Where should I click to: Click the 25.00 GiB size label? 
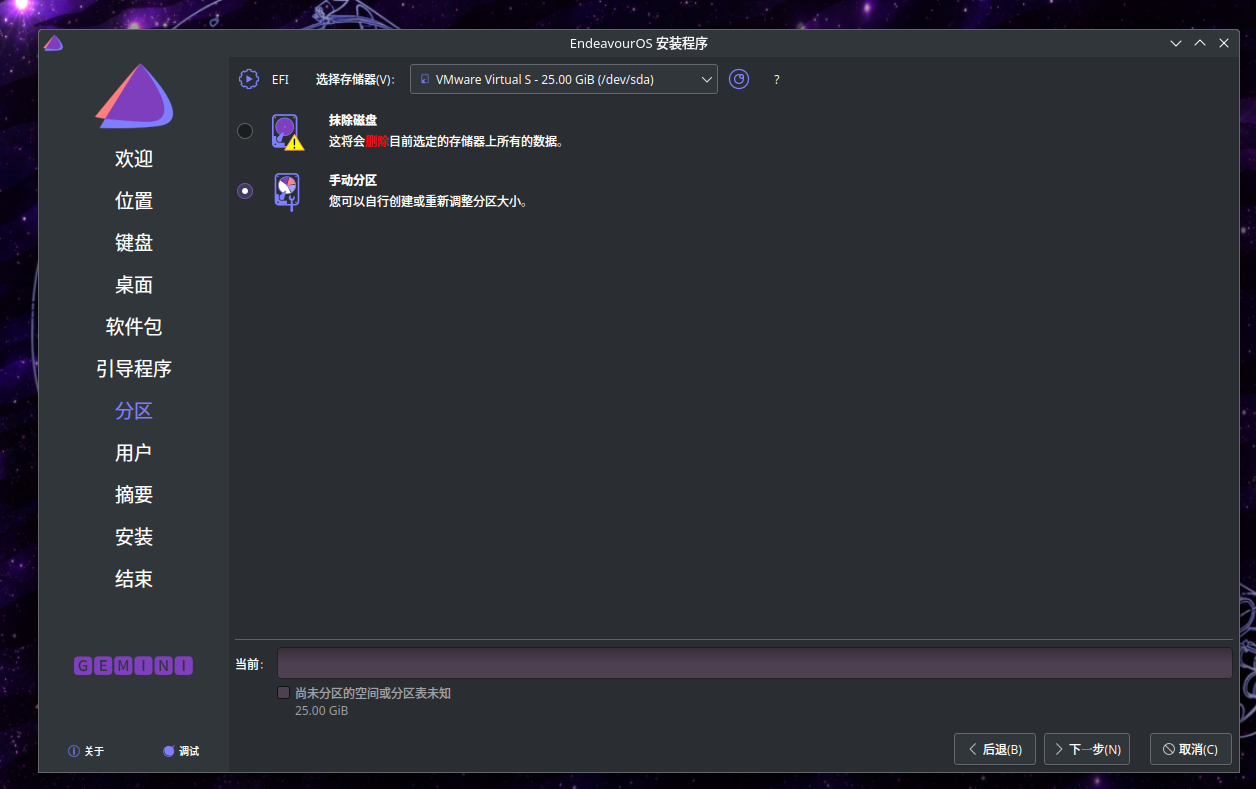pos(321,711)
